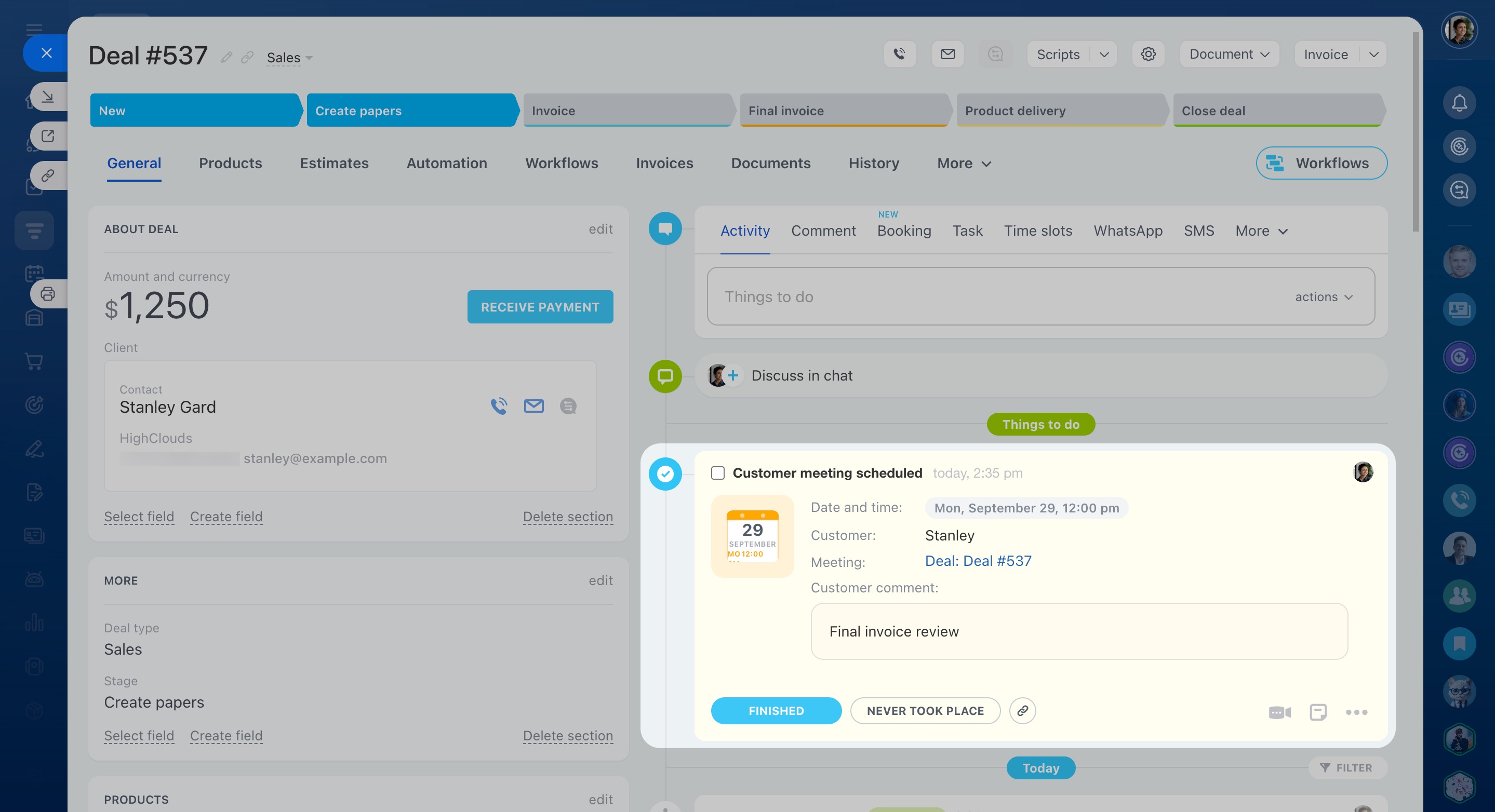Screen dimensions: 1495x812
Task: Open deal settings gear icon
Action: tap(1148, 54)
